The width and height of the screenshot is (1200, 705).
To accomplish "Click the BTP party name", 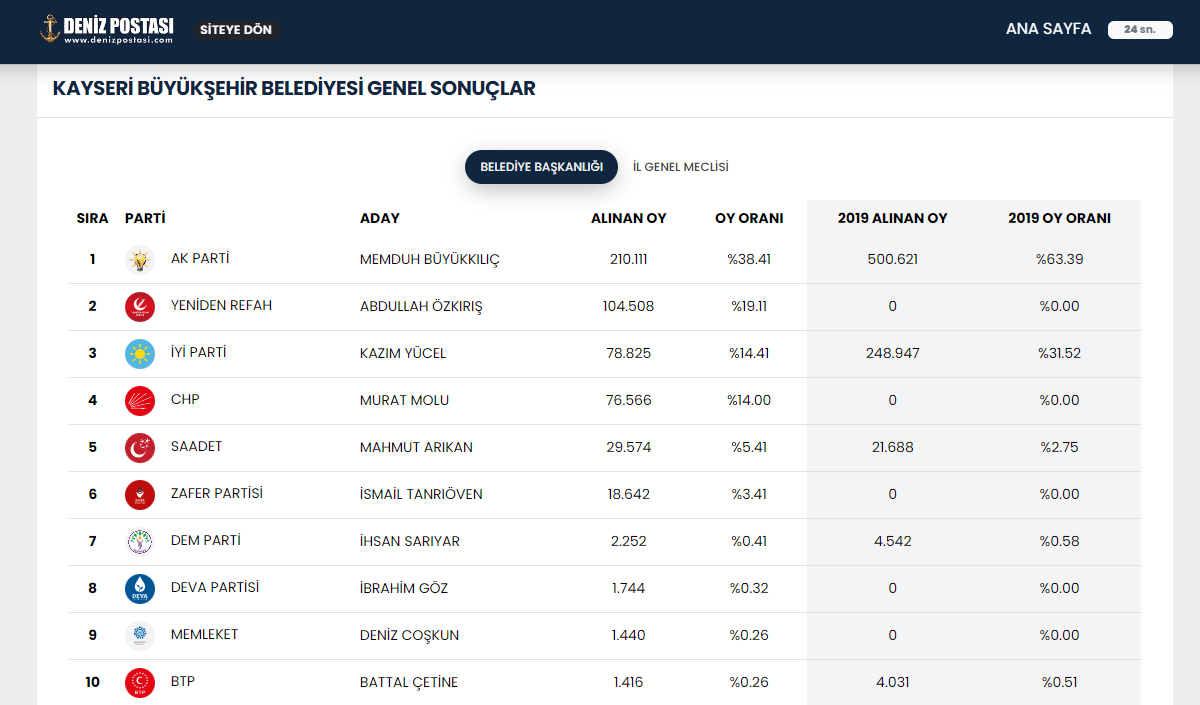I will [183, 681].
